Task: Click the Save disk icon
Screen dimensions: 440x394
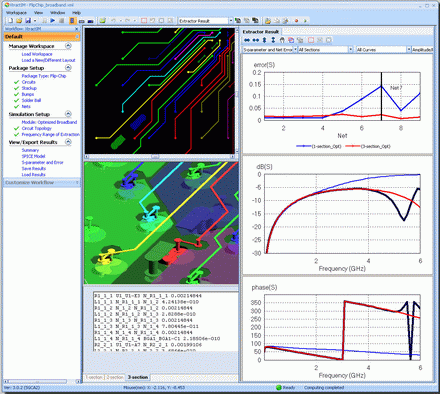Action: (28, 21)
